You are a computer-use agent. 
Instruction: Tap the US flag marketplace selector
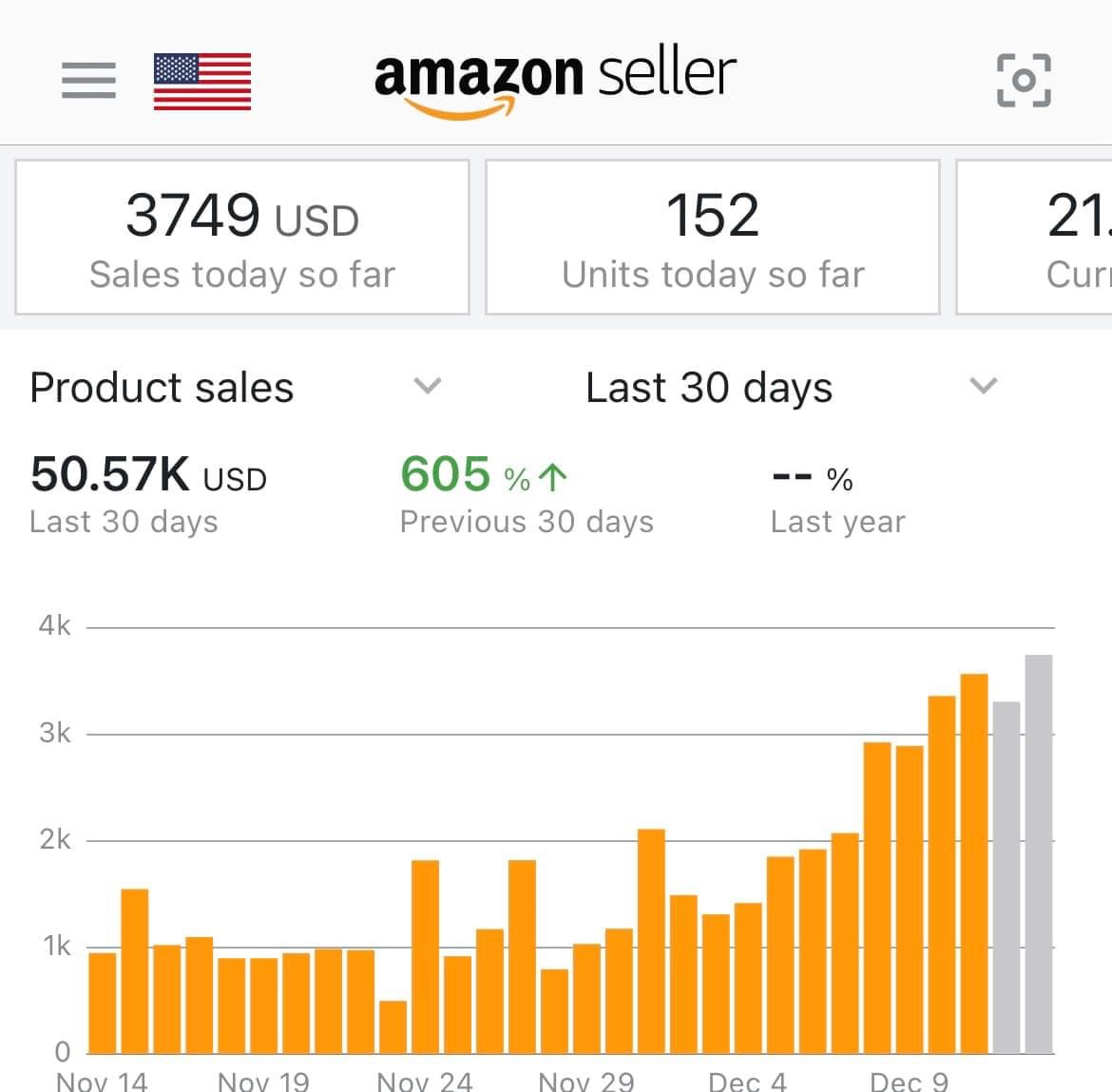202,81
